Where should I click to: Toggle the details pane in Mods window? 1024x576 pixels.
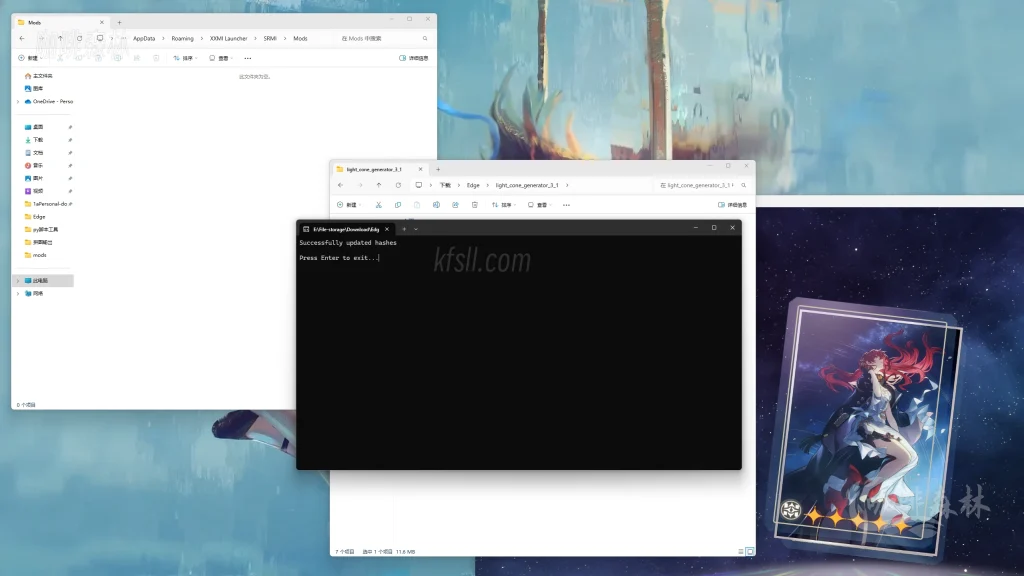pos(413,58)
